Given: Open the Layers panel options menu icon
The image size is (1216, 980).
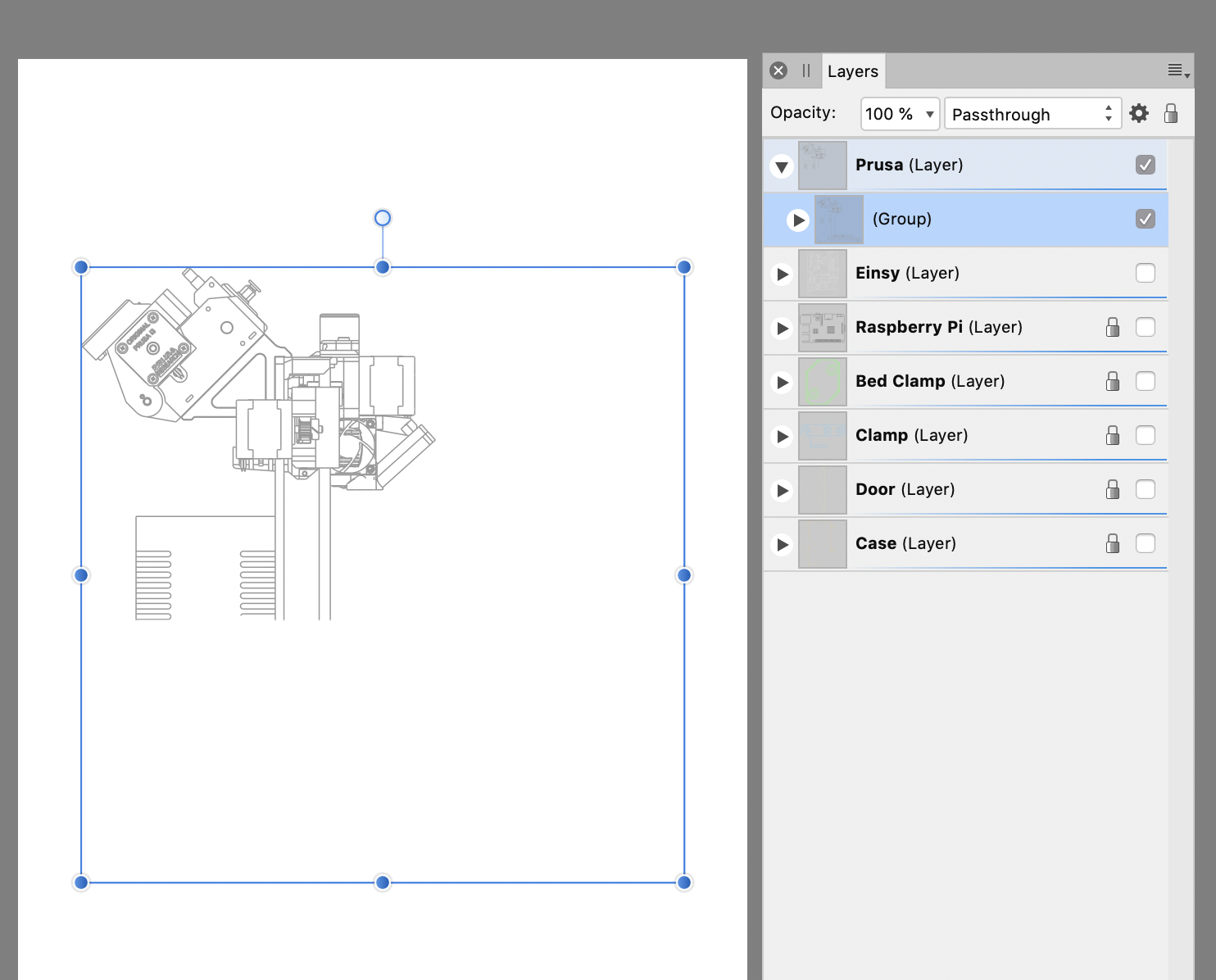Looking at the screenshot, I should click(x=1177, y=71).
